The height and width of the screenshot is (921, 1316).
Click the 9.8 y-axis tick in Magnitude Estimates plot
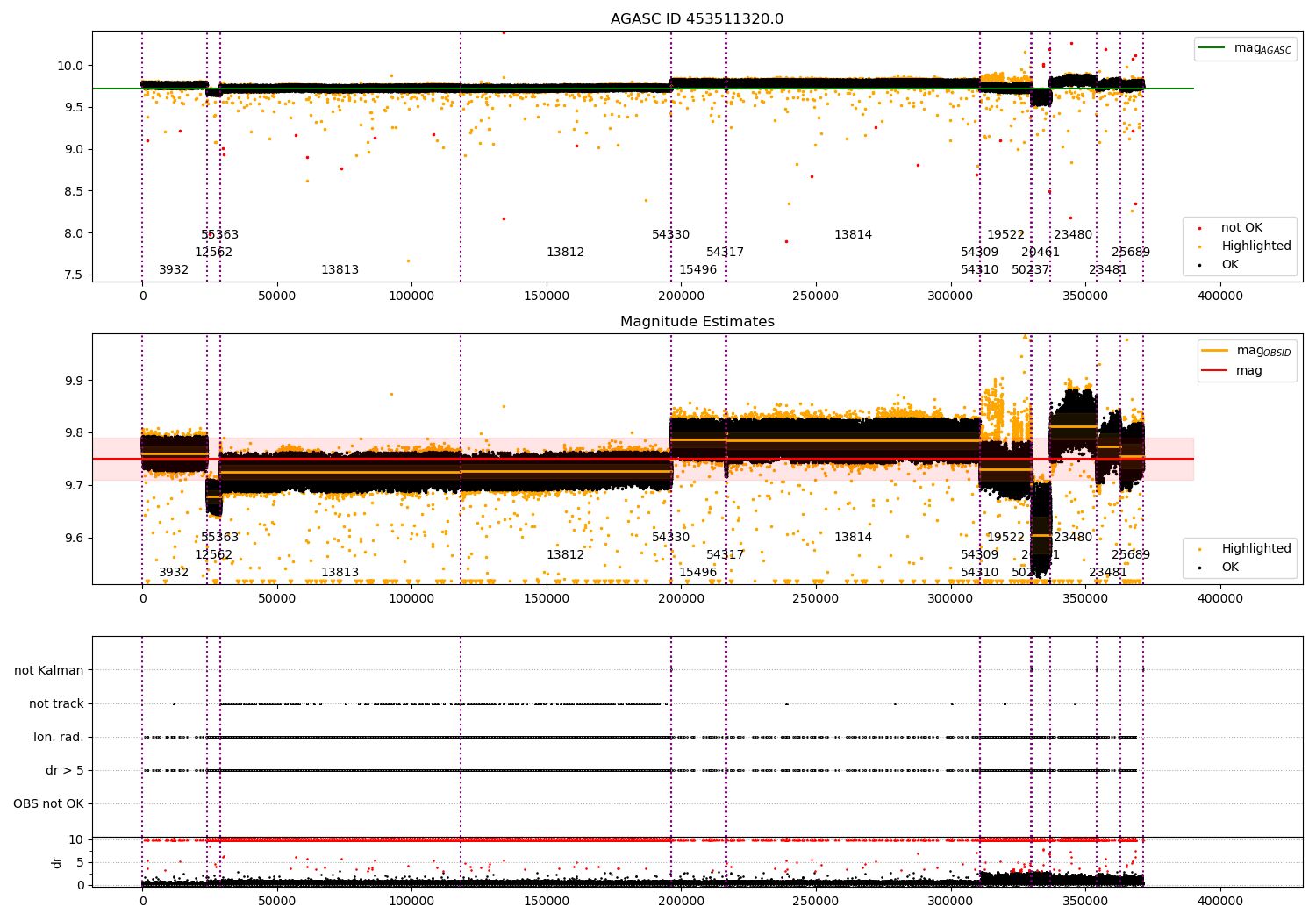75,433
